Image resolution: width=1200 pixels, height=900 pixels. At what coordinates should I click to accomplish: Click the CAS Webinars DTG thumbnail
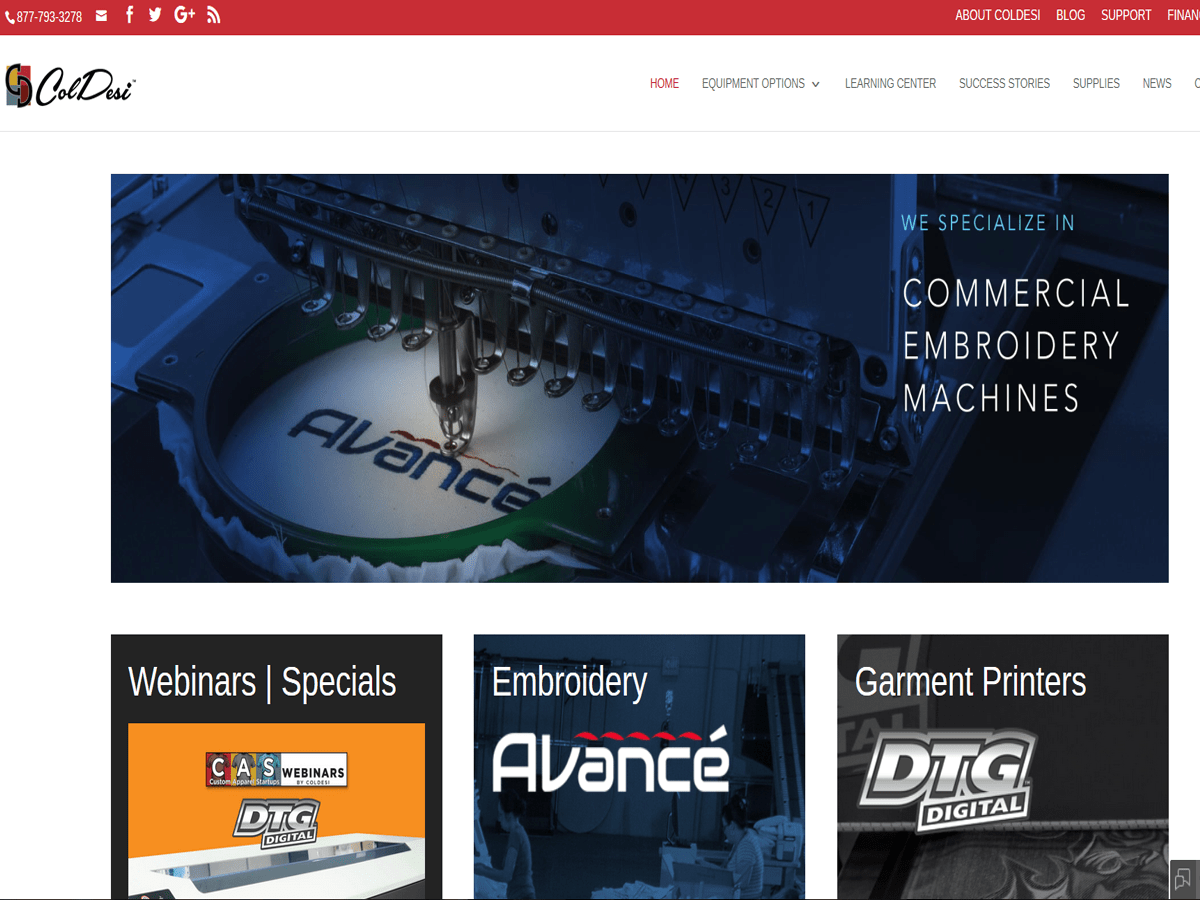276,811
